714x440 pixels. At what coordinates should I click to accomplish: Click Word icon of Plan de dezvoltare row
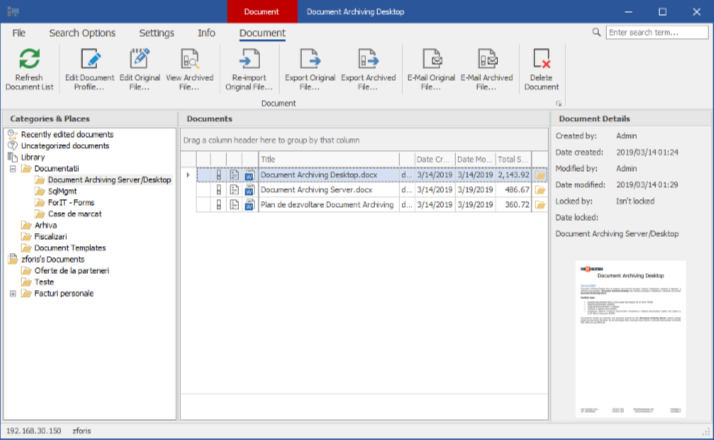[250, 205]
